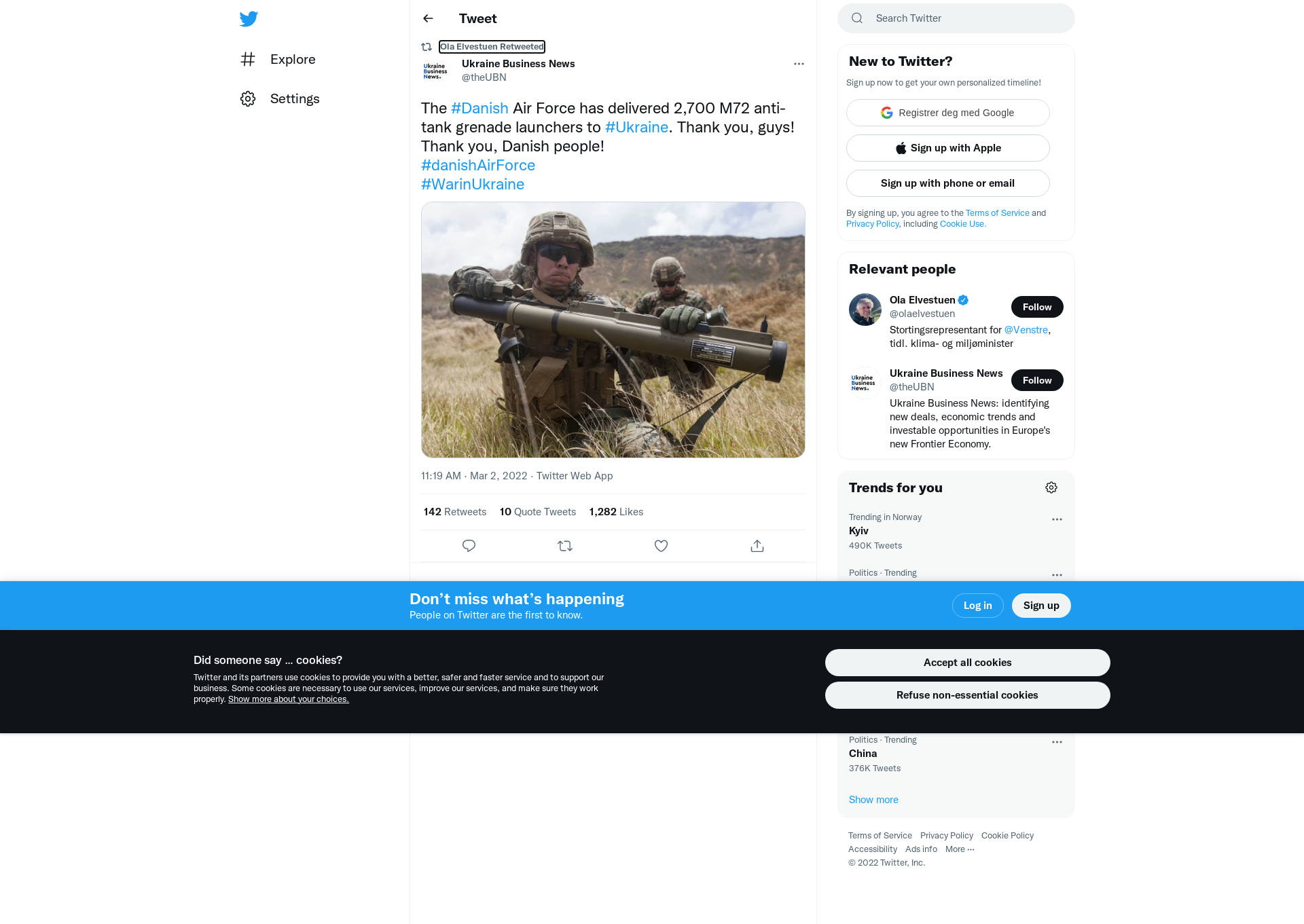Click the #danishAirForce hashtag link

[478, 165]
